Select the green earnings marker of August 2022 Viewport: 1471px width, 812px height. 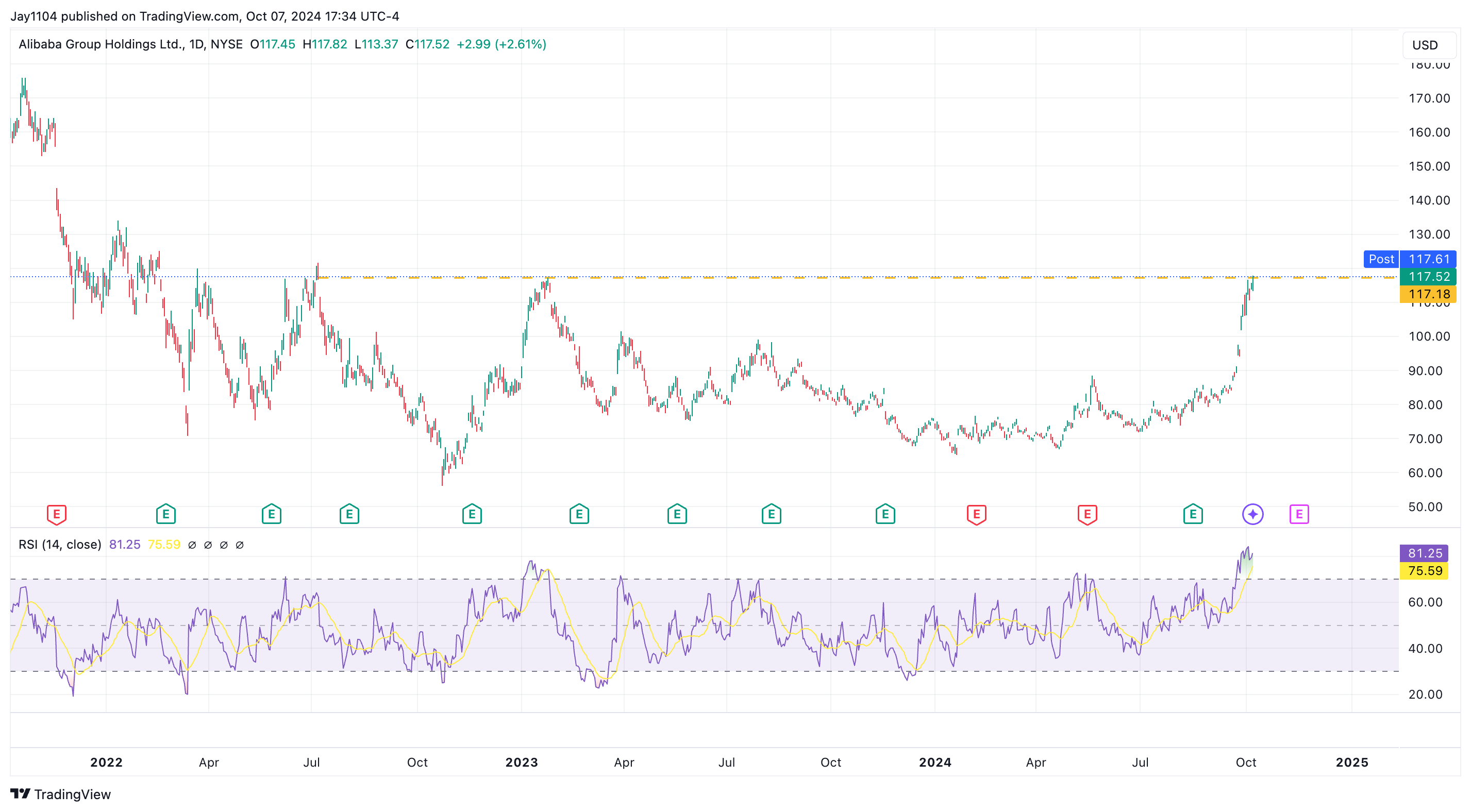[349, 515]
